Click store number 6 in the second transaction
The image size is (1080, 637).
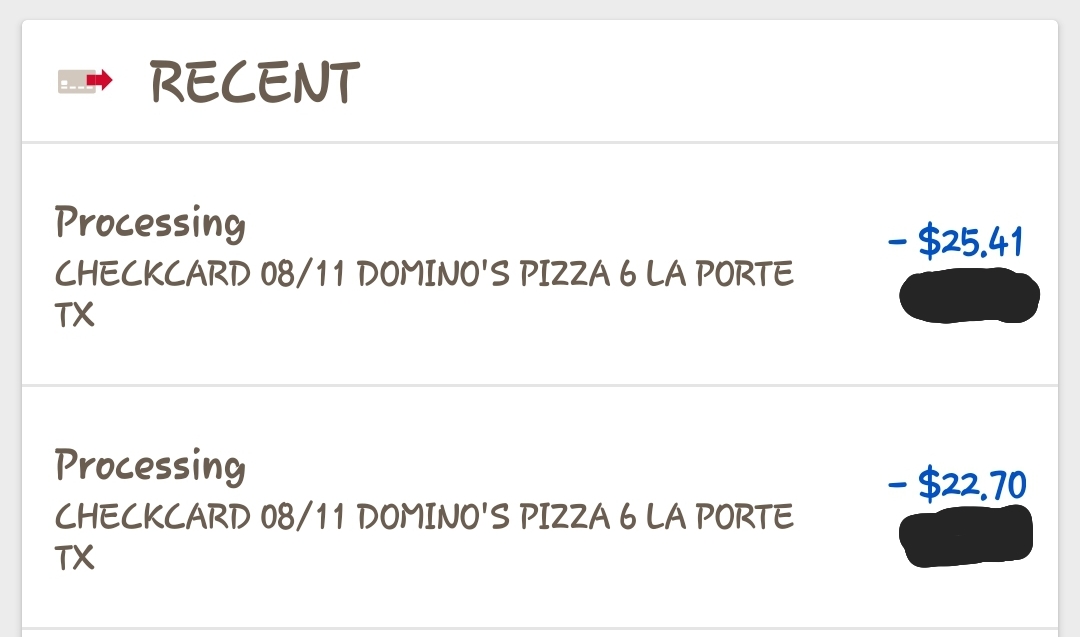627,517
